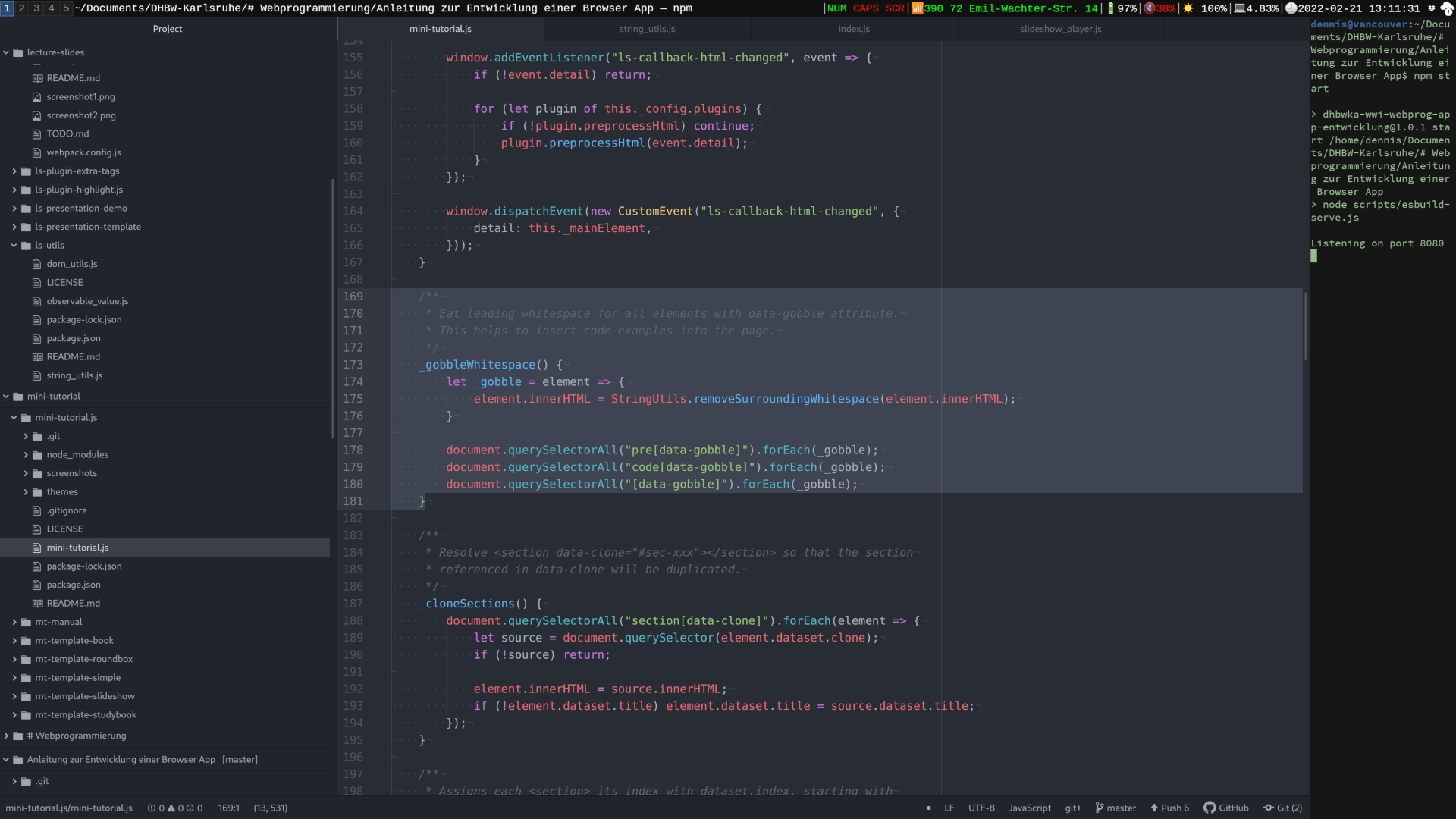
Task: Switch to workspace 5
Action: [66, 8]
